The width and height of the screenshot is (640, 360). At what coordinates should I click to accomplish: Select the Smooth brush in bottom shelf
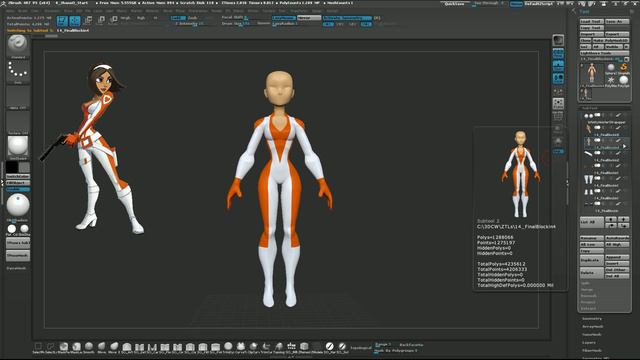pyautogui.click(x=89, y=347)
